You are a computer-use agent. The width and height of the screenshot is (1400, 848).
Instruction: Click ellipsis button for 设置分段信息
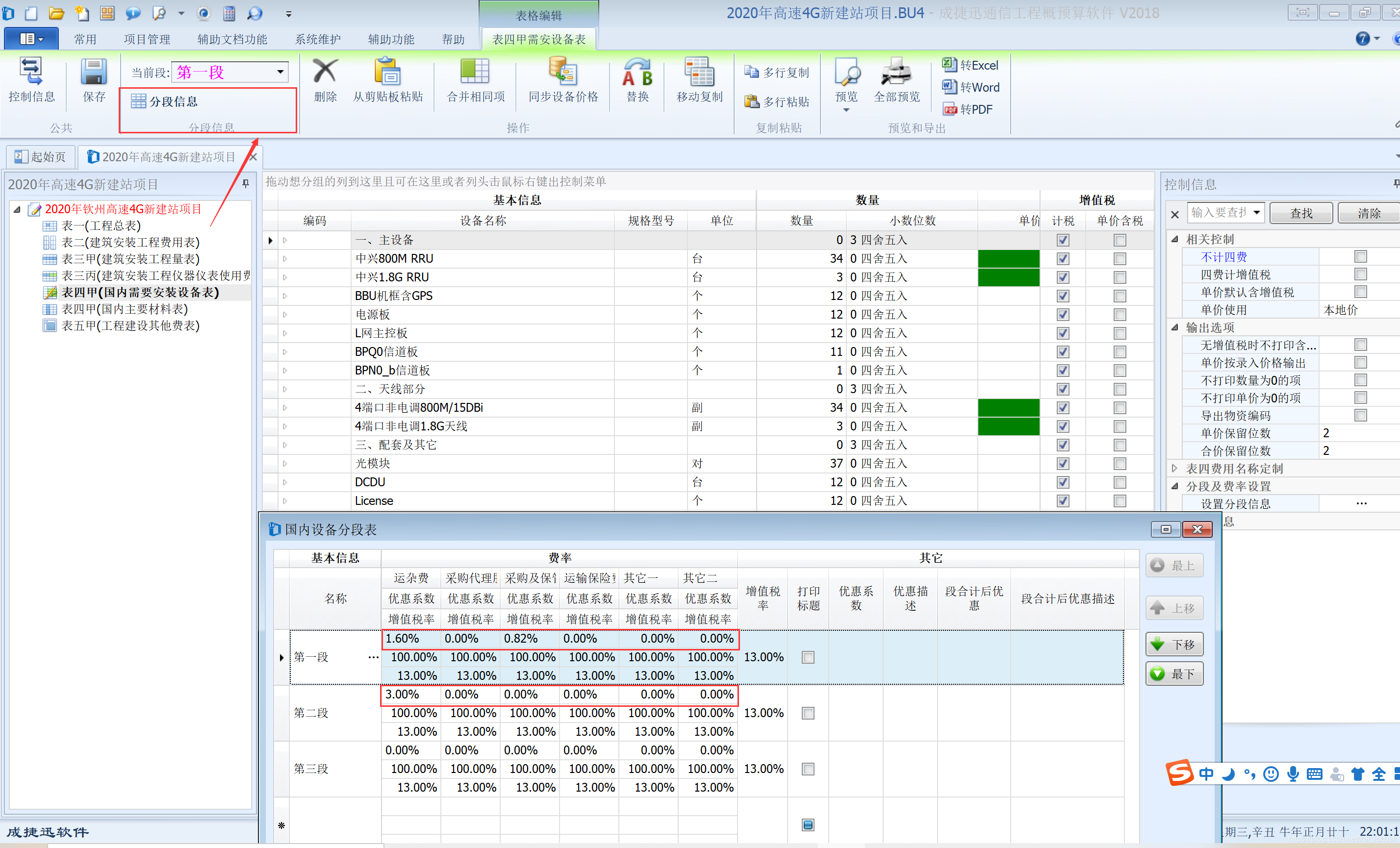click(1361, 503)
